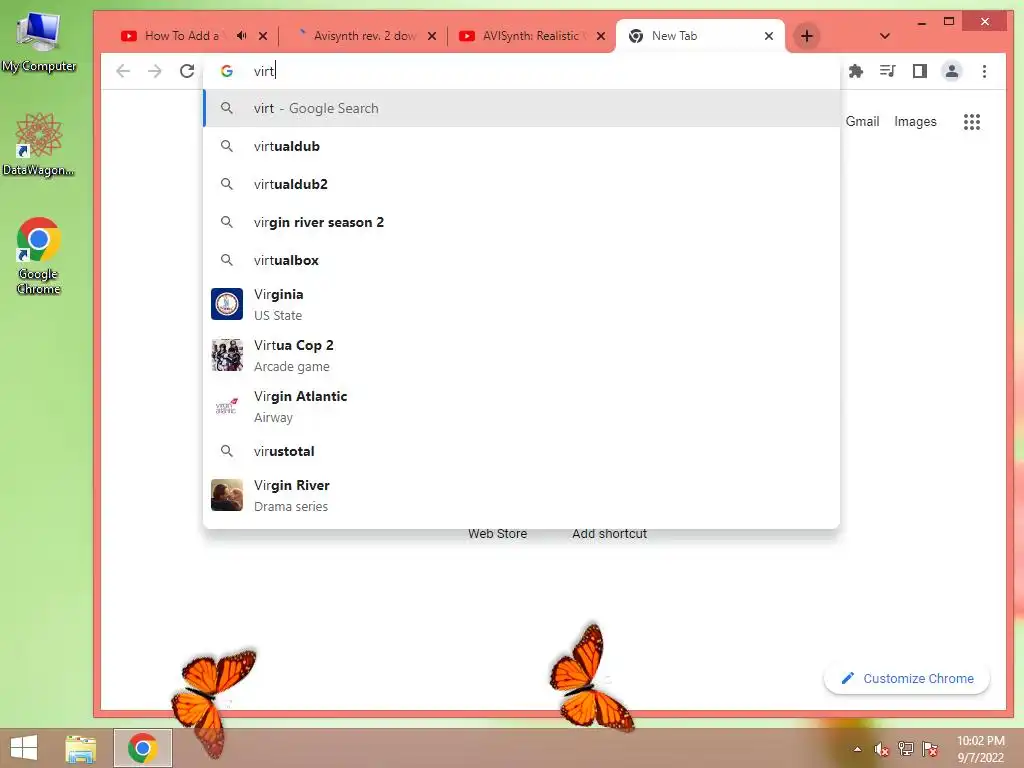Open the Windows Start button
This screenshot has height=768, width=1024.
point(24,748)
